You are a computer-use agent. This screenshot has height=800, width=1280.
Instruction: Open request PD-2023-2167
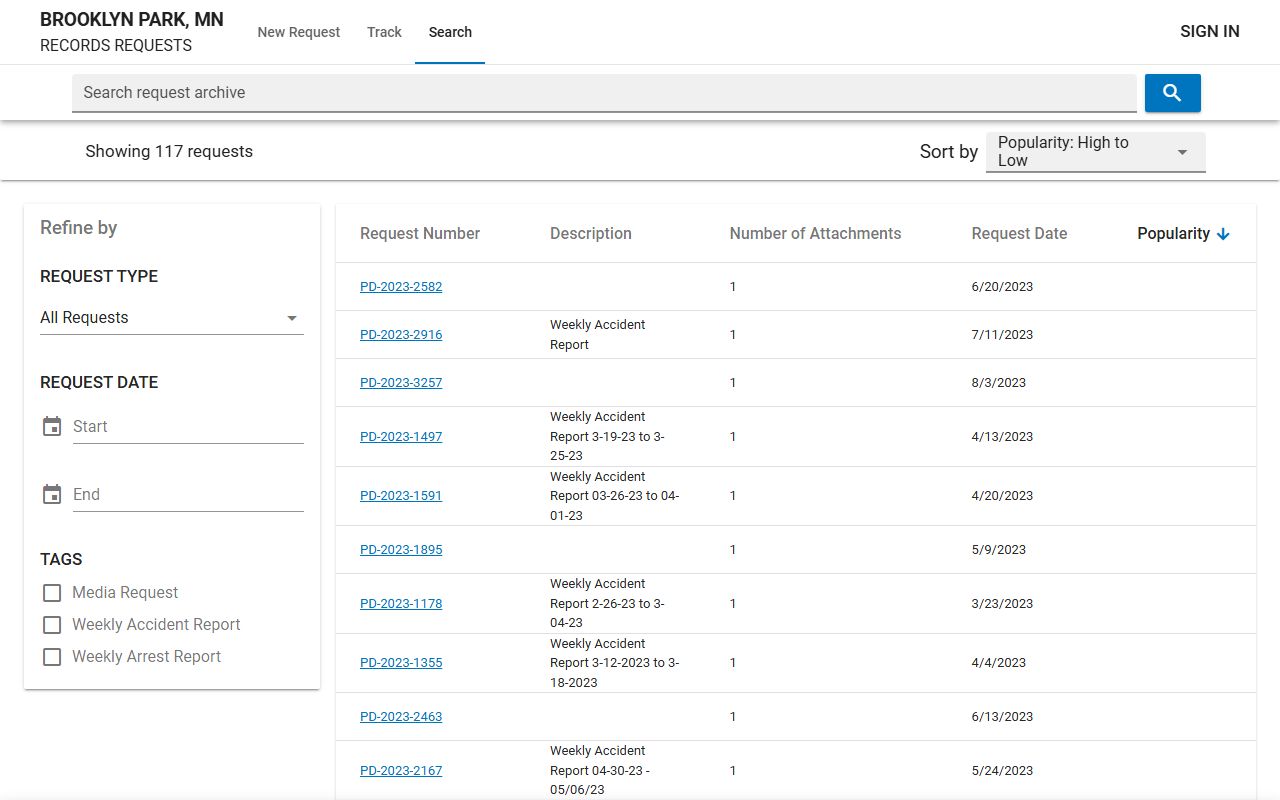[x=401, y=771]
